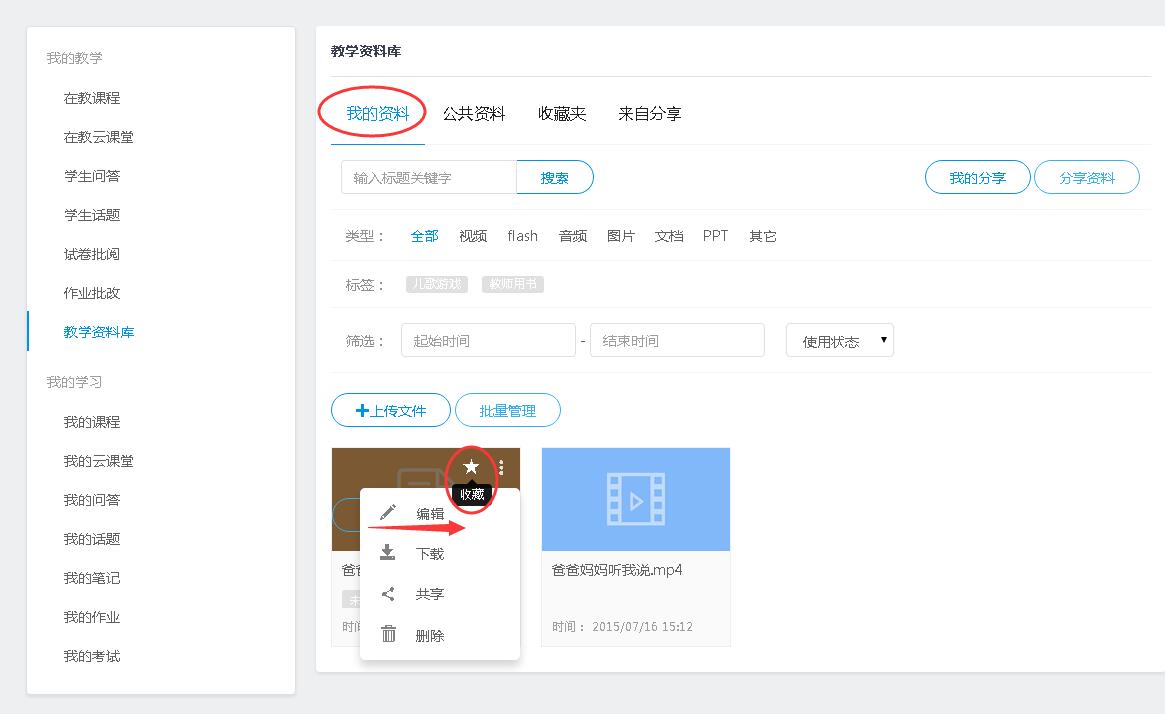The image size is (1165, 714).
Task: Click the pencil icon beside 编辑
Action: tap(388, 513)
